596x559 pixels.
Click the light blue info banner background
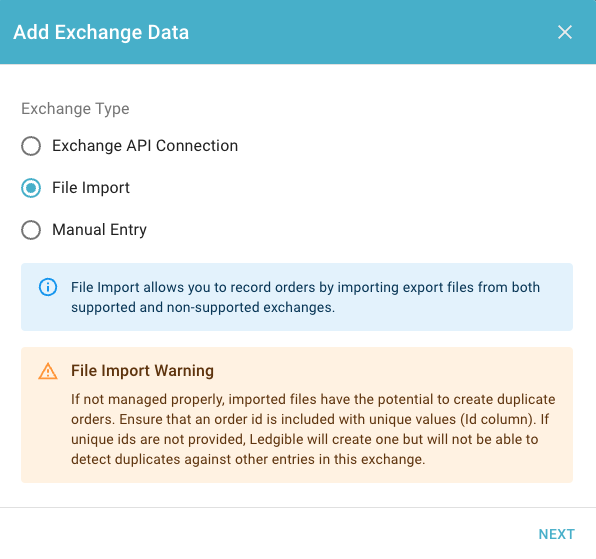click(297, 297)
